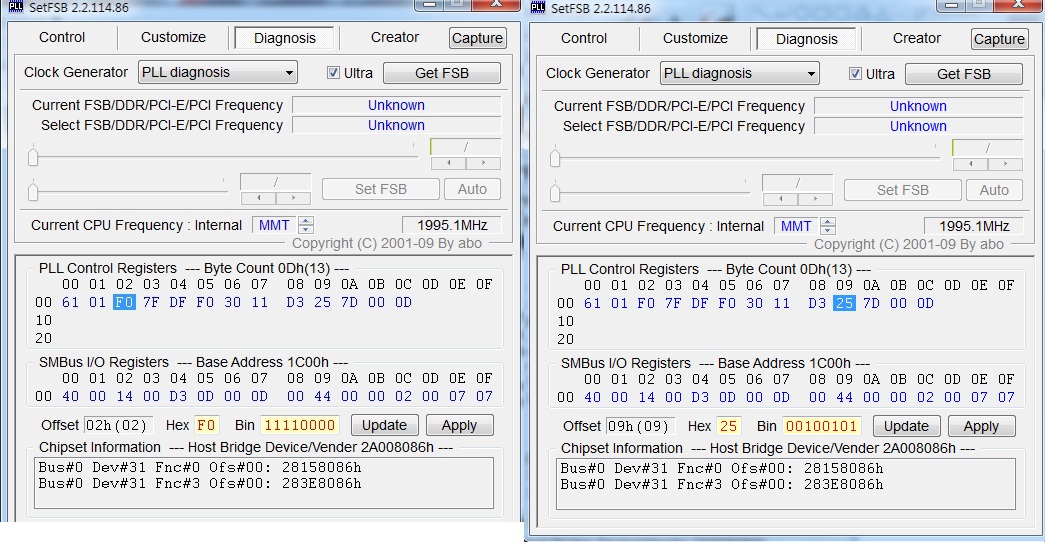Image resolution: width=1046 pixels, height=543 pixels.
Task: Click the Set FSB button in left window
Action: pos(380,189)
